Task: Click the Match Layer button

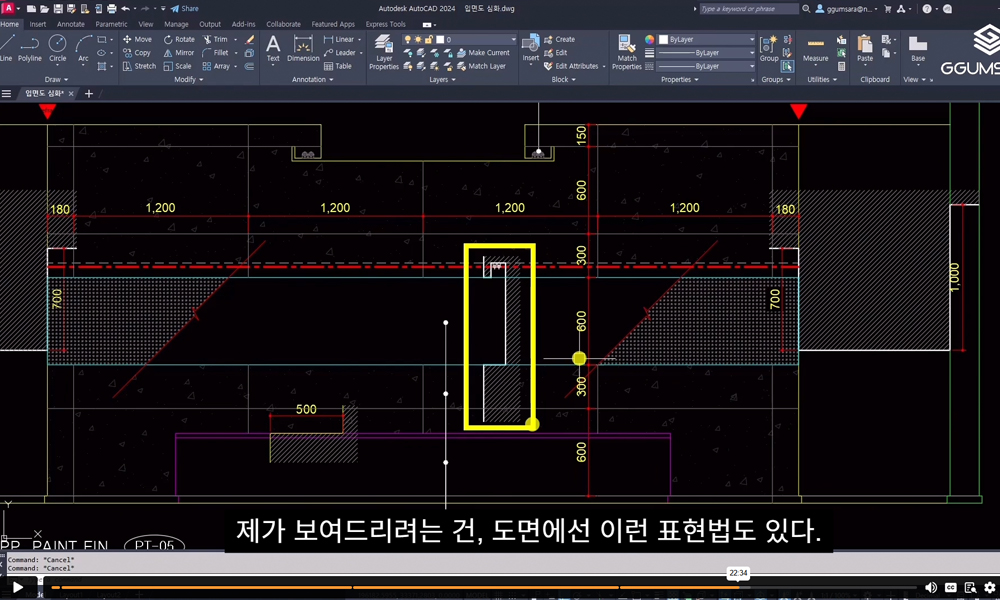Action: 482,66
